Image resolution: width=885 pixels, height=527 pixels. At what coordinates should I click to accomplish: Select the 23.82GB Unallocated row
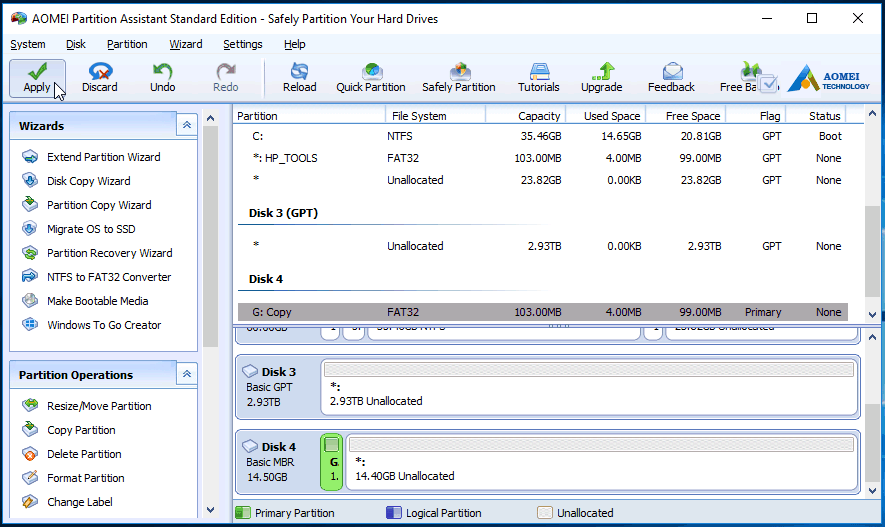point(543,180)
